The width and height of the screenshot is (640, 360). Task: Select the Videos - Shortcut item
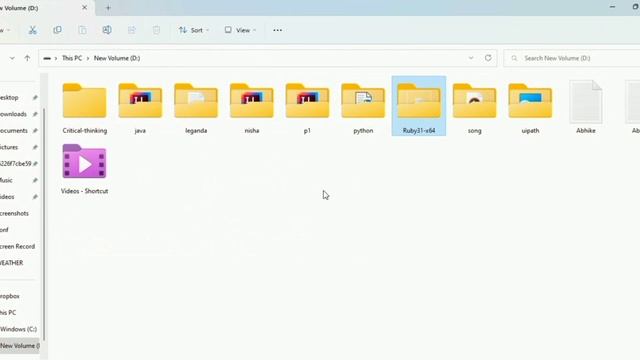84,168
